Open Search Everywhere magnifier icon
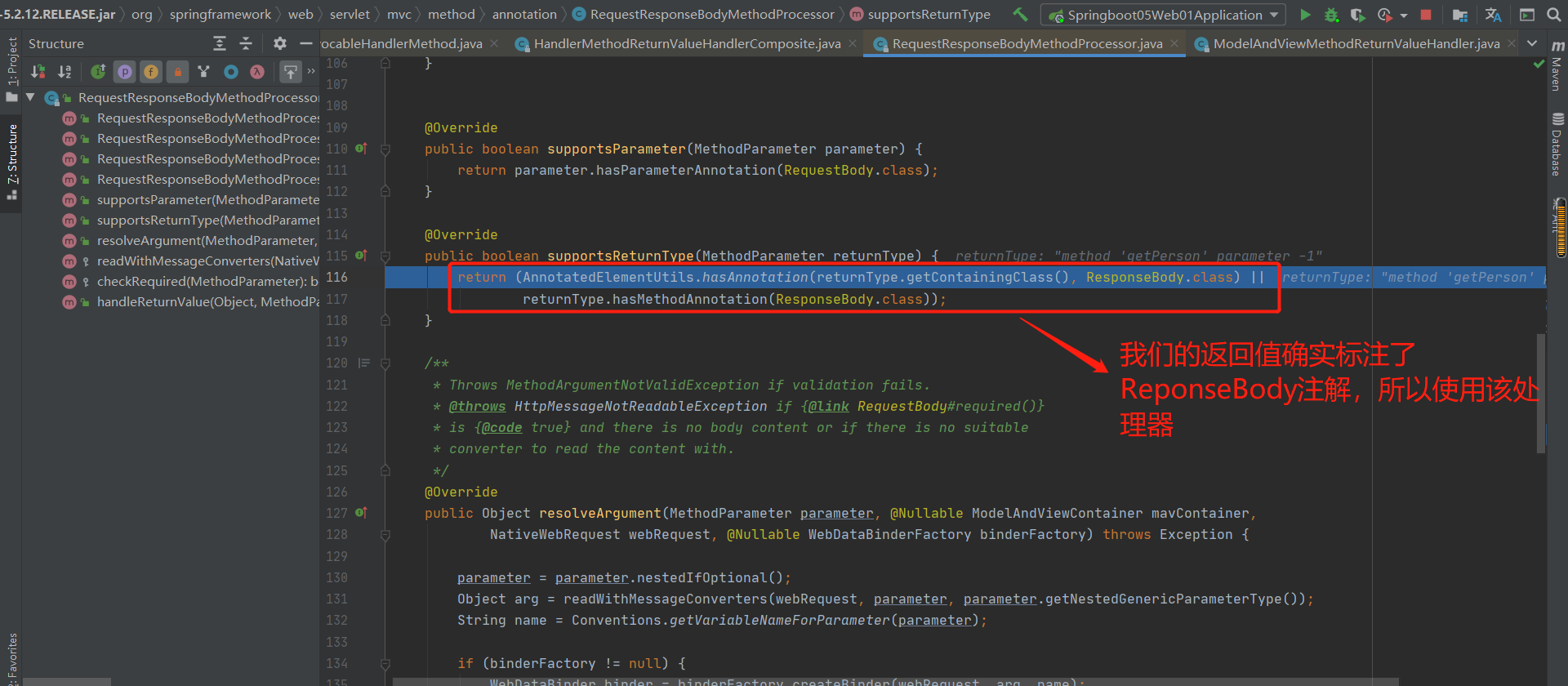Viewport: 1568px width, 686px height. point(1554,15)
